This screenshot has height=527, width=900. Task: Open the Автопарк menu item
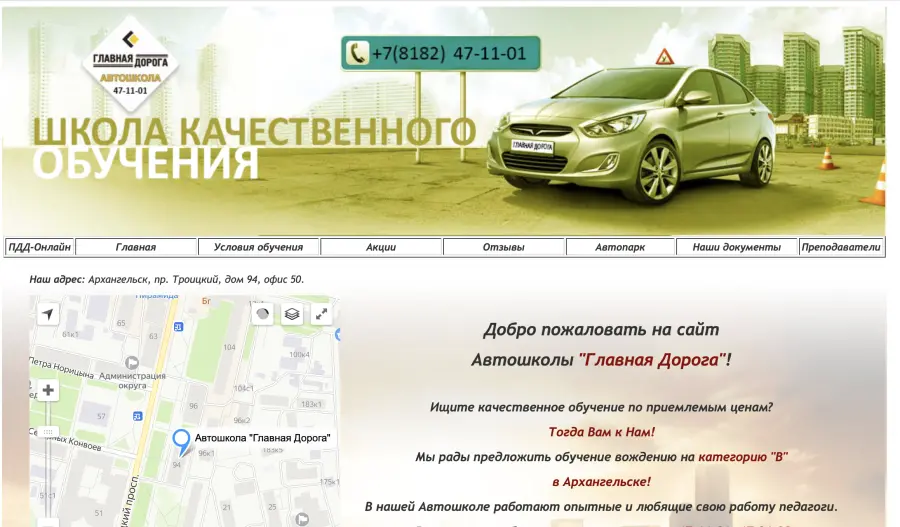click(620, 247)
